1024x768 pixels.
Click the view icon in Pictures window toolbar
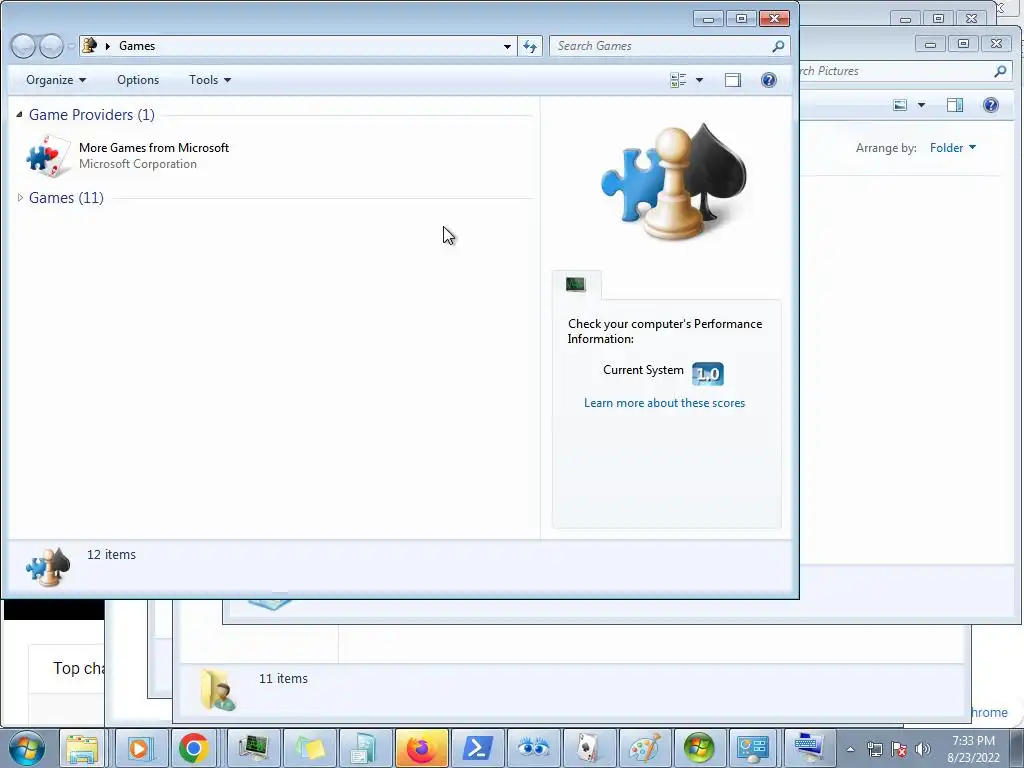pos(900,105)
